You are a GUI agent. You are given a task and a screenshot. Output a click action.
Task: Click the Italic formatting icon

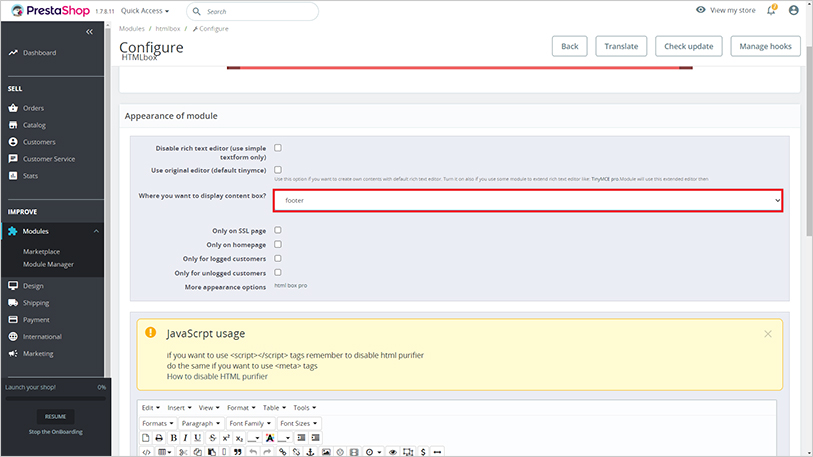click(x=186, y=438)
